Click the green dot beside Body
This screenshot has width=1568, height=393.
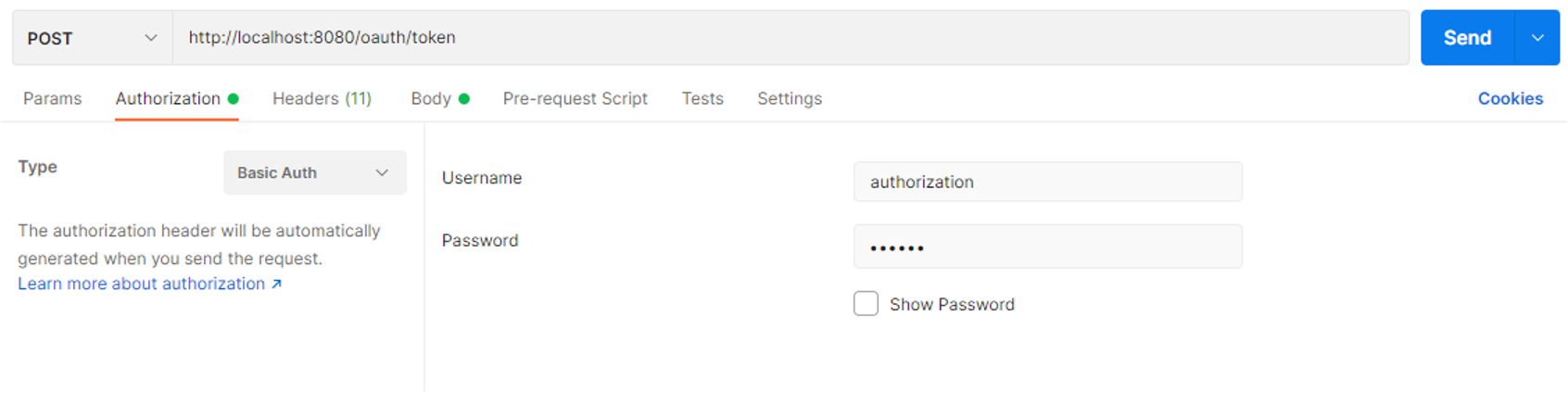pyautogui.click(x=464, y=98)
